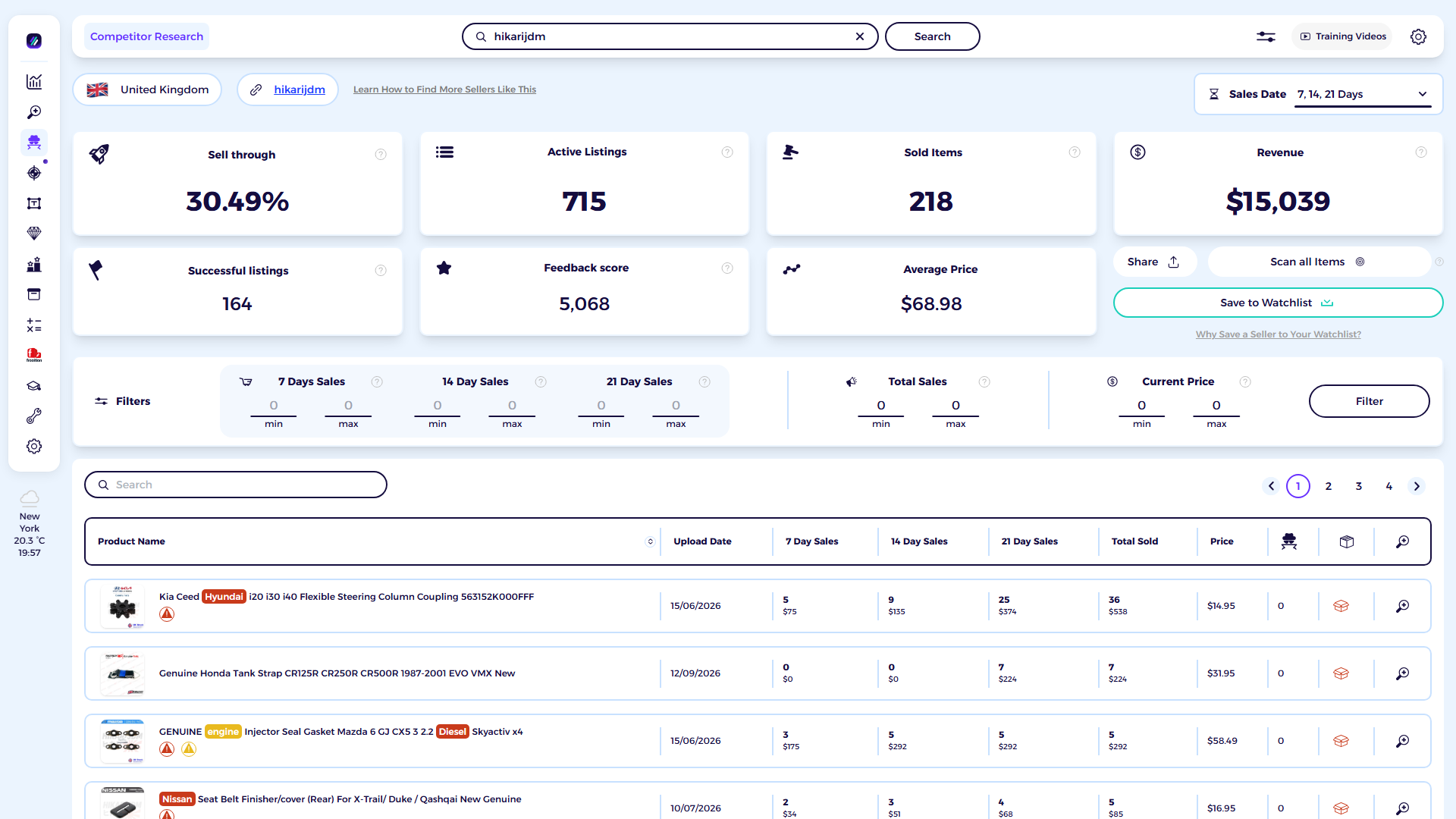
Task: Select the United Kingdom country chip
Action: coord(147,89)
